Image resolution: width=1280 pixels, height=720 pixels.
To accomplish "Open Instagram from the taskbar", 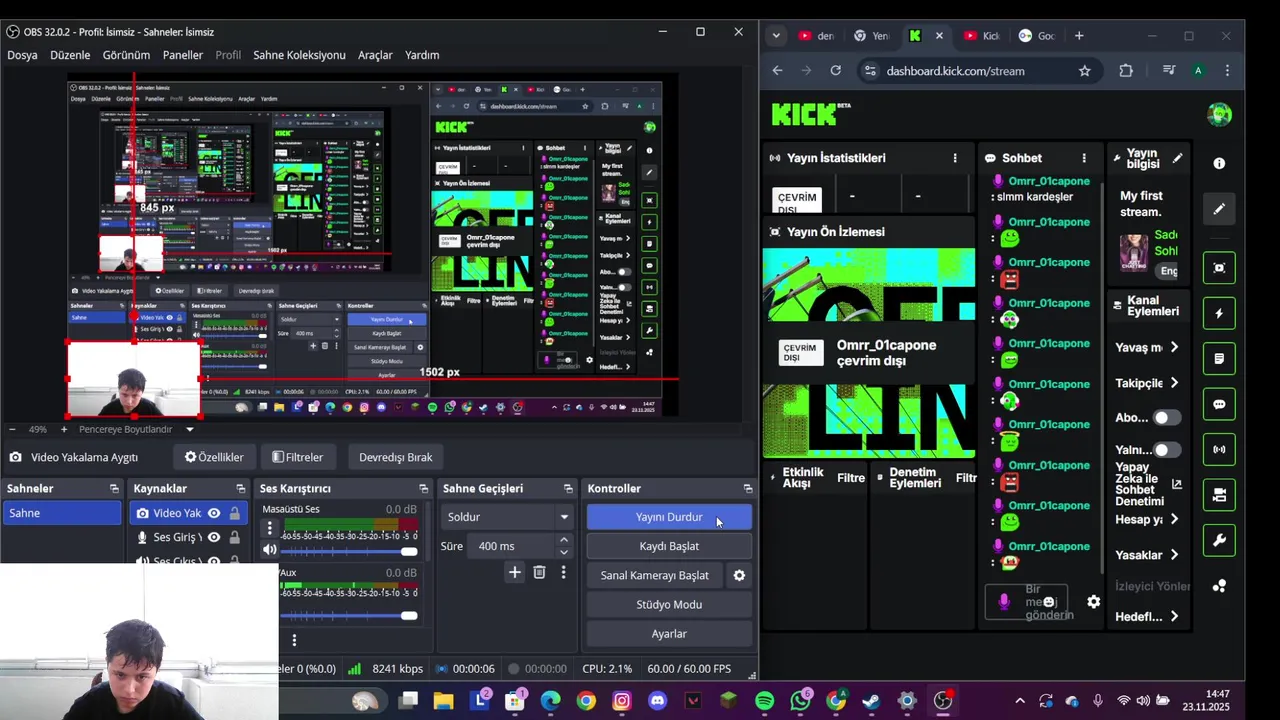I will tap(622, 701).
